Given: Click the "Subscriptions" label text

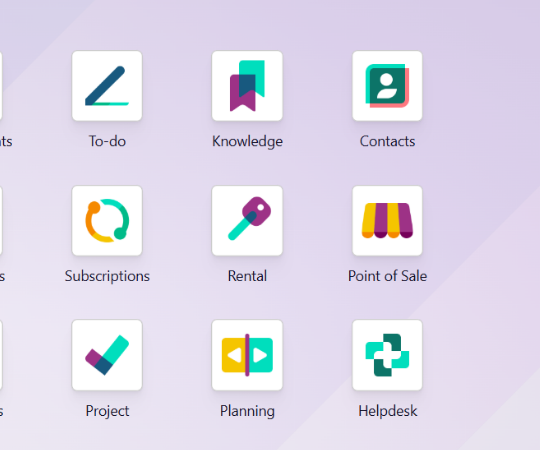Looking at the screenshot, I should coord(107,276).
